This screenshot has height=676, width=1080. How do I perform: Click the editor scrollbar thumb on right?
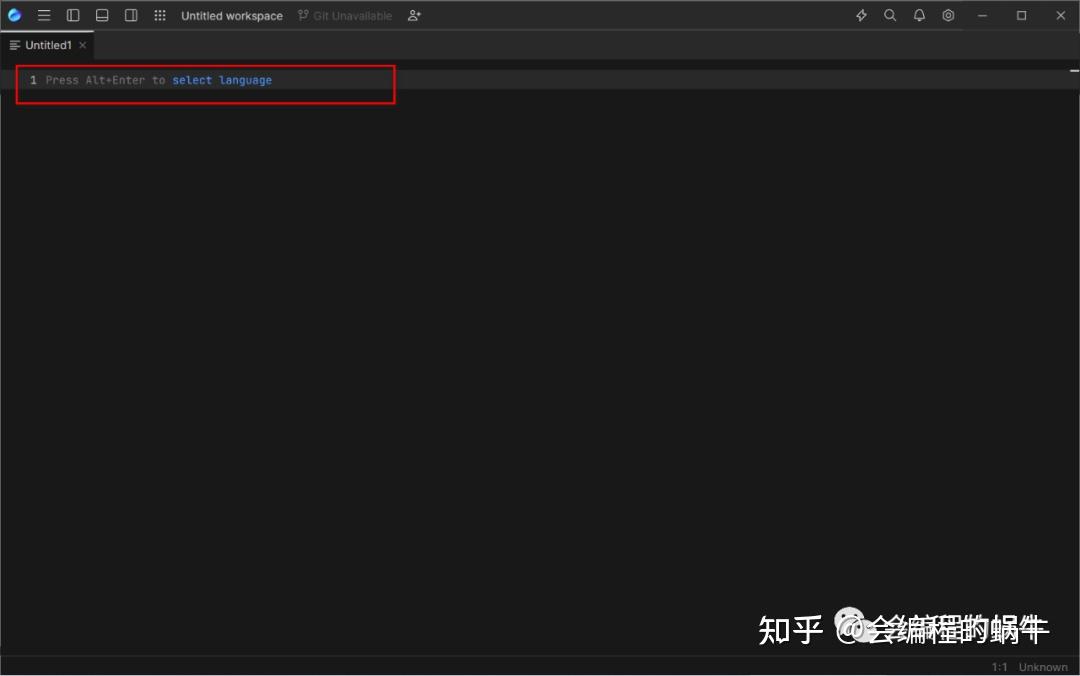pos(1074,70)
